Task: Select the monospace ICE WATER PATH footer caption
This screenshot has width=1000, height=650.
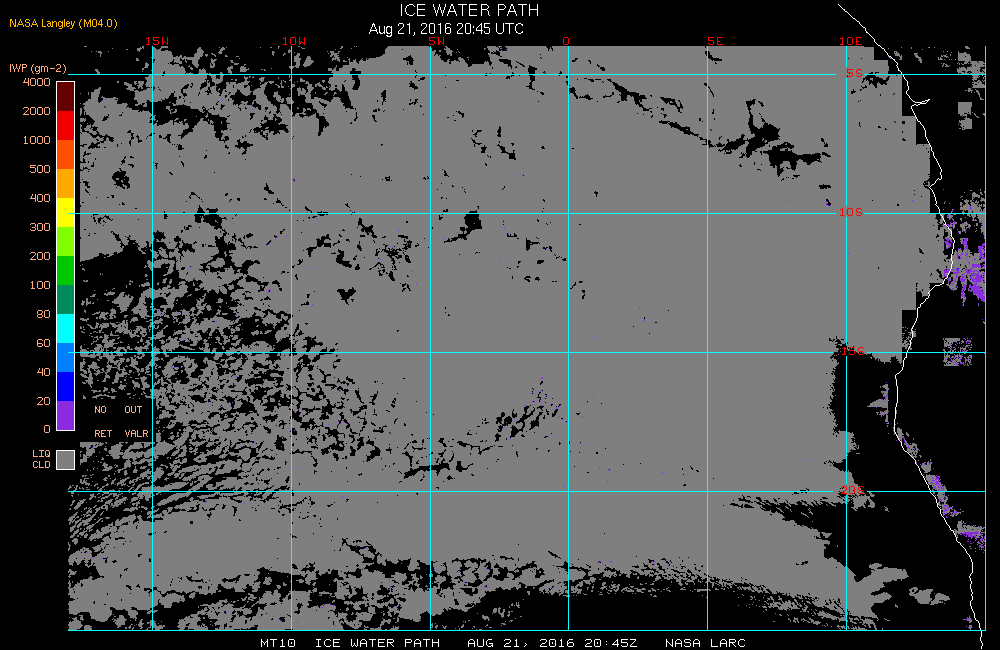Action: click(x=378, y=643)
